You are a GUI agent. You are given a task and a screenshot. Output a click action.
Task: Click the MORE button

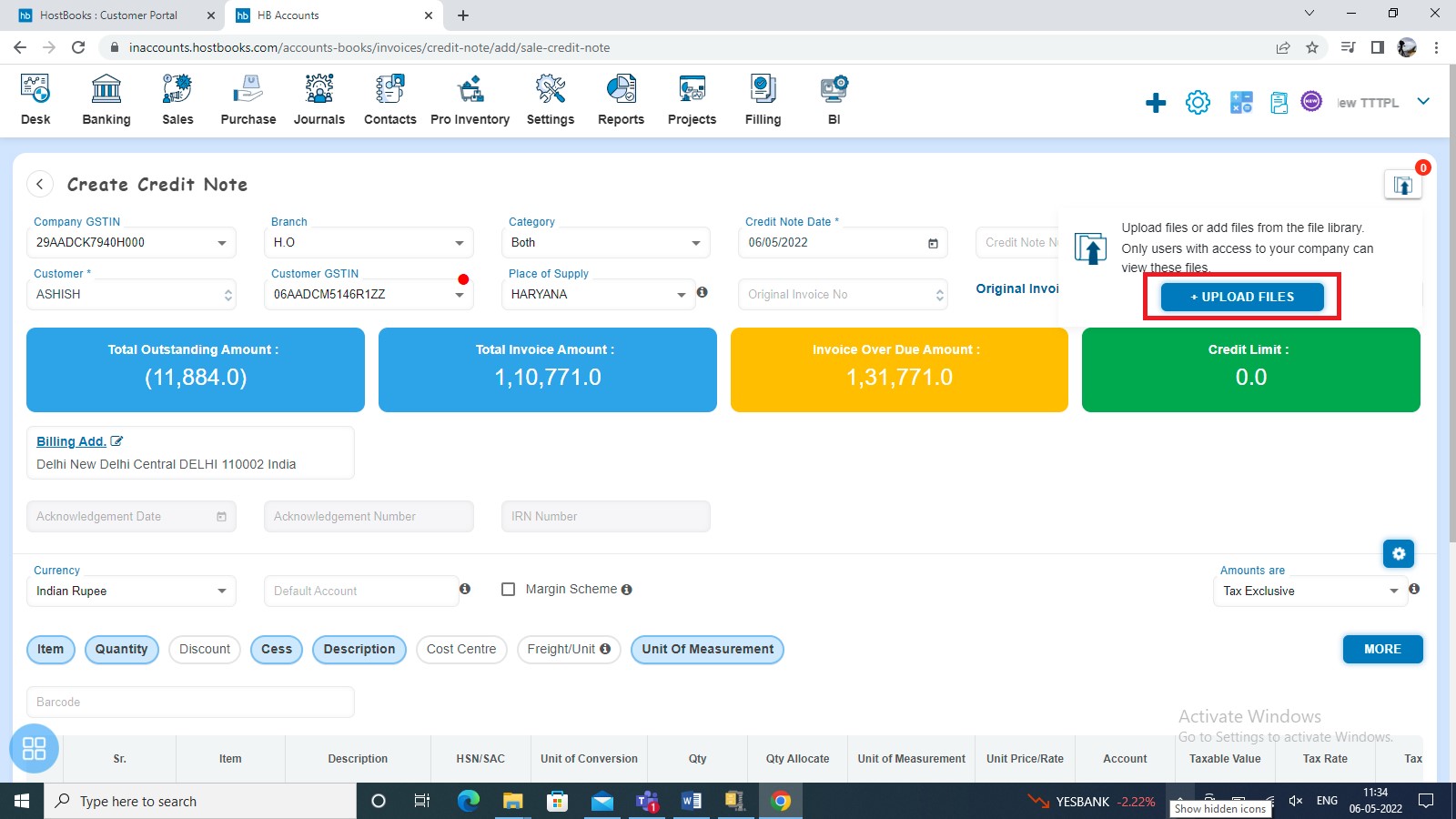[1382, 649]
